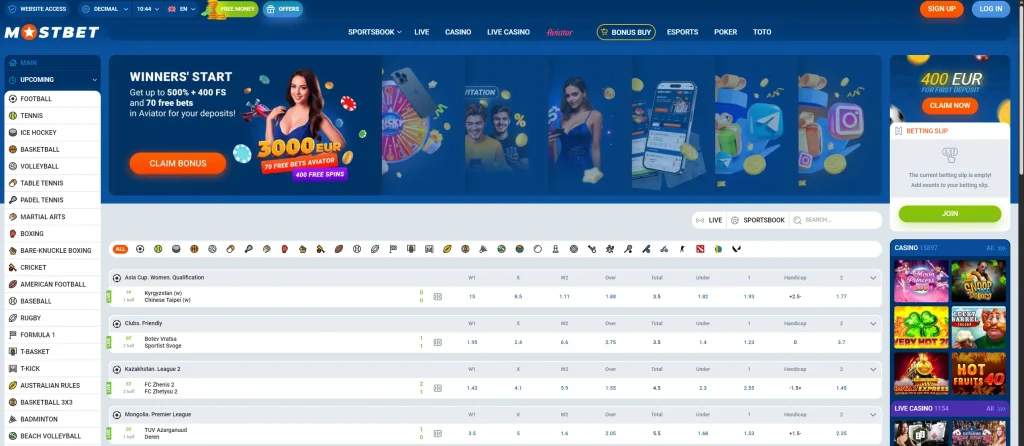The height and width of the screenshot is (446, 1024).
Task: Select football ball icon in sport filter row
Action: pyautogui.click(x=140, y=249)
